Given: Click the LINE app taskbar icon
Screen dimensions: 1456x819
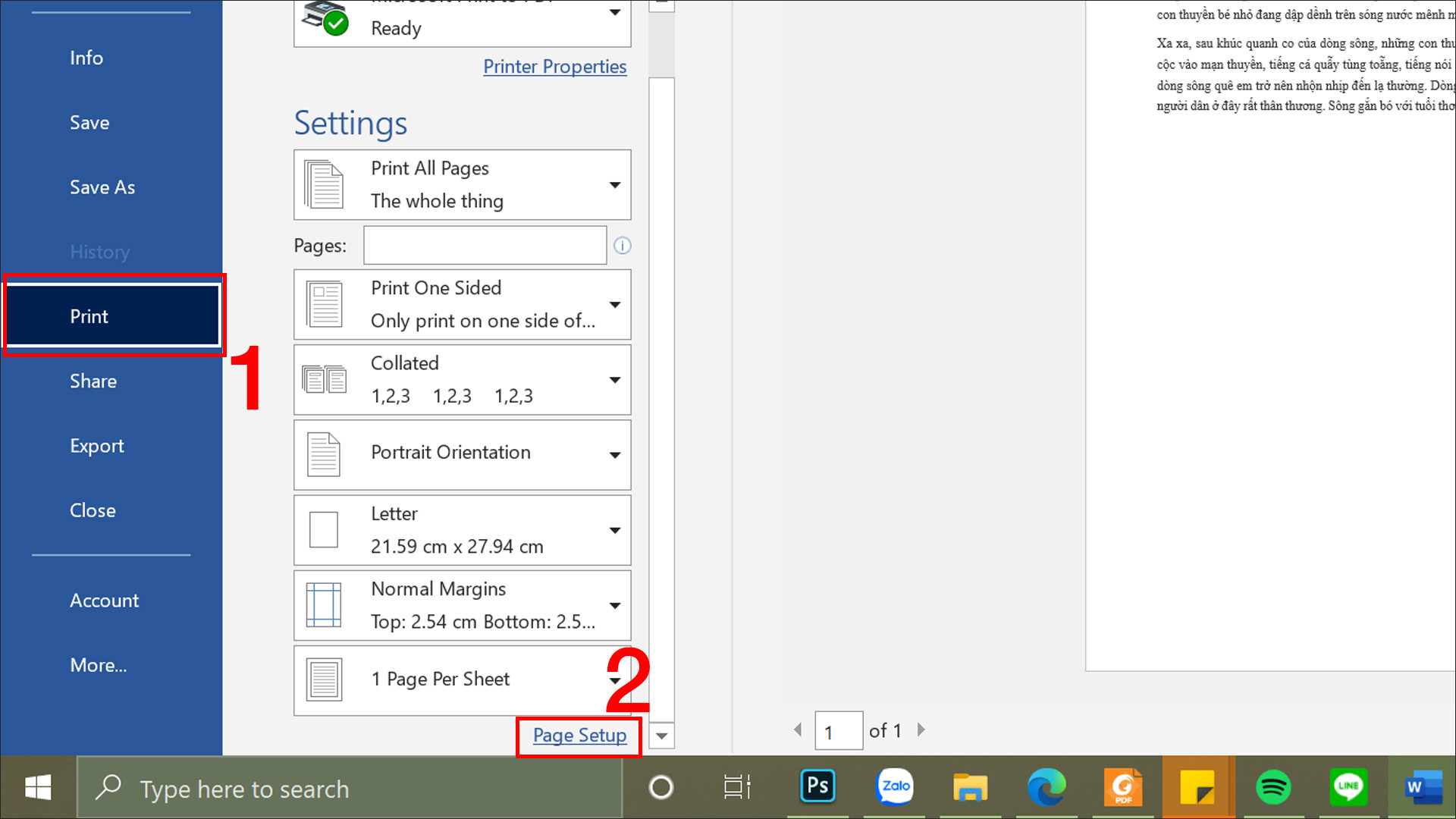Looking at the screenshot, I should point(1348,786).
